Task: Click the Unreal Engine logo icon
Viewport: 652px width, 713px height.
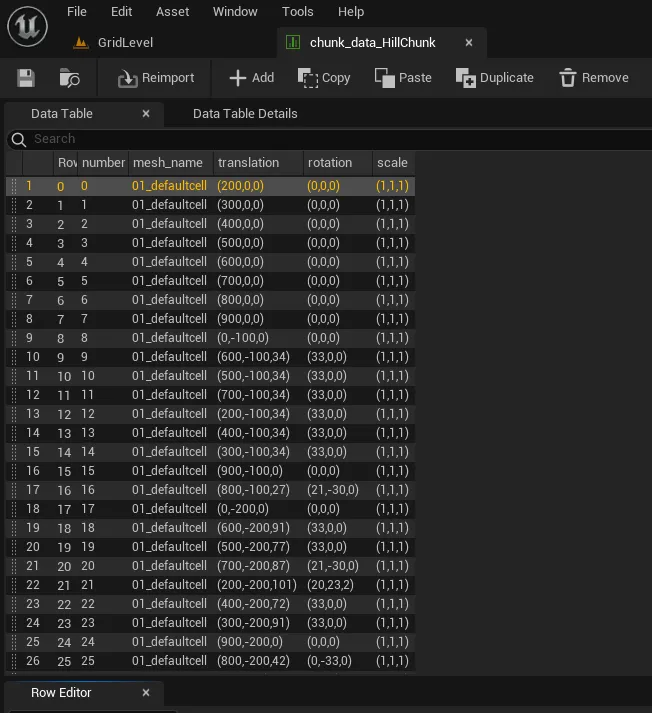Action: (27, 26)
